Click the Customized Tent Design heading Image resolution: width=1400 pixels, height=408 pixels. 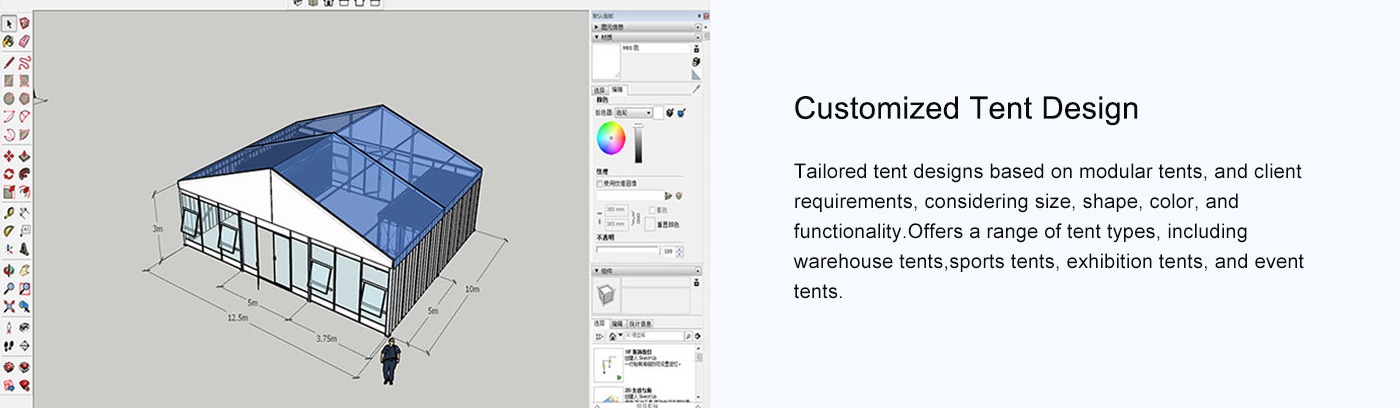pyautogui.click(x=966, y=108)
